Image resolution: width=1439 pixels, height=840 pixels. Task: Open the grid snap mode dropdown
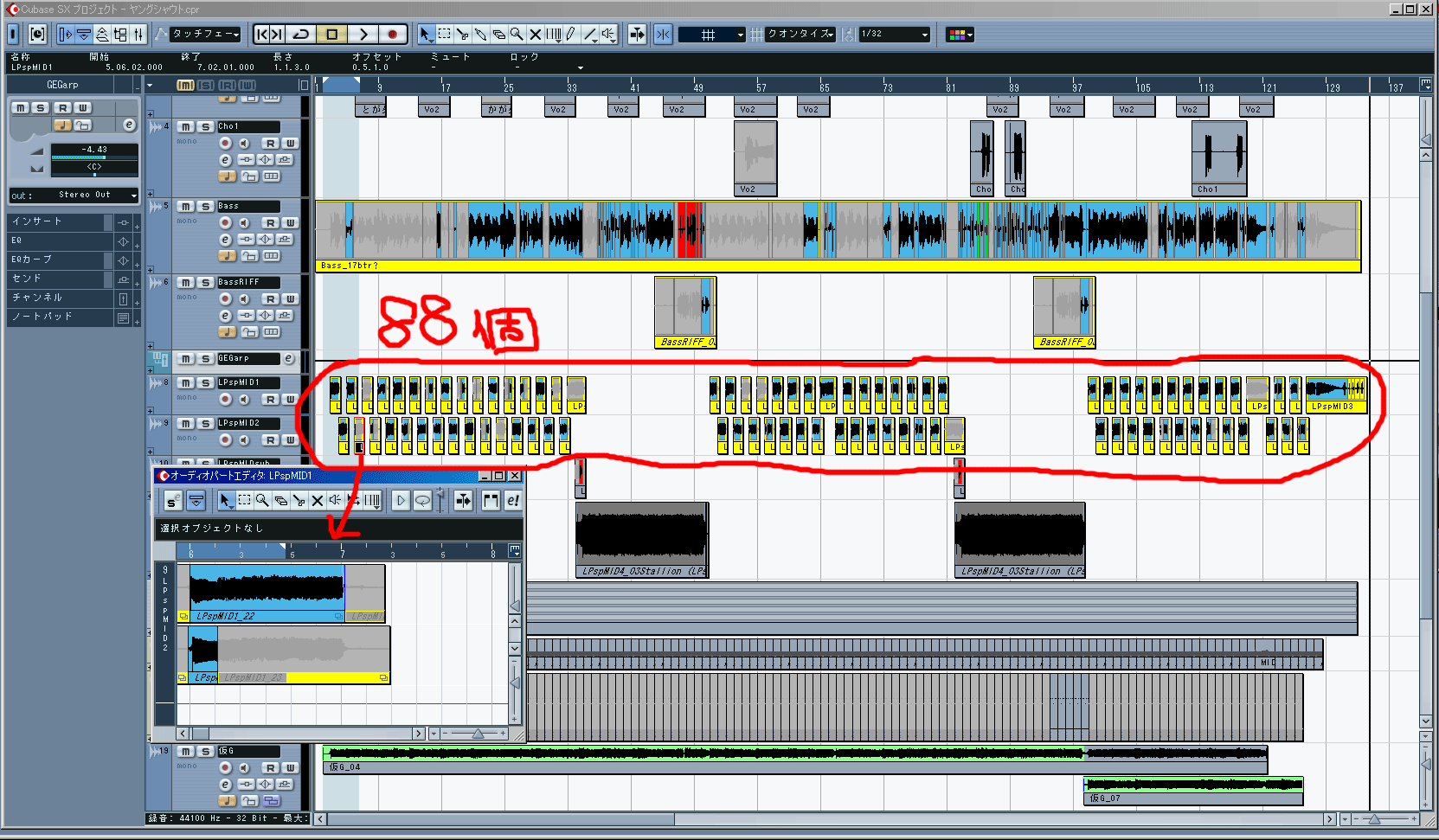pyautogui.click(x=711, y=35)
